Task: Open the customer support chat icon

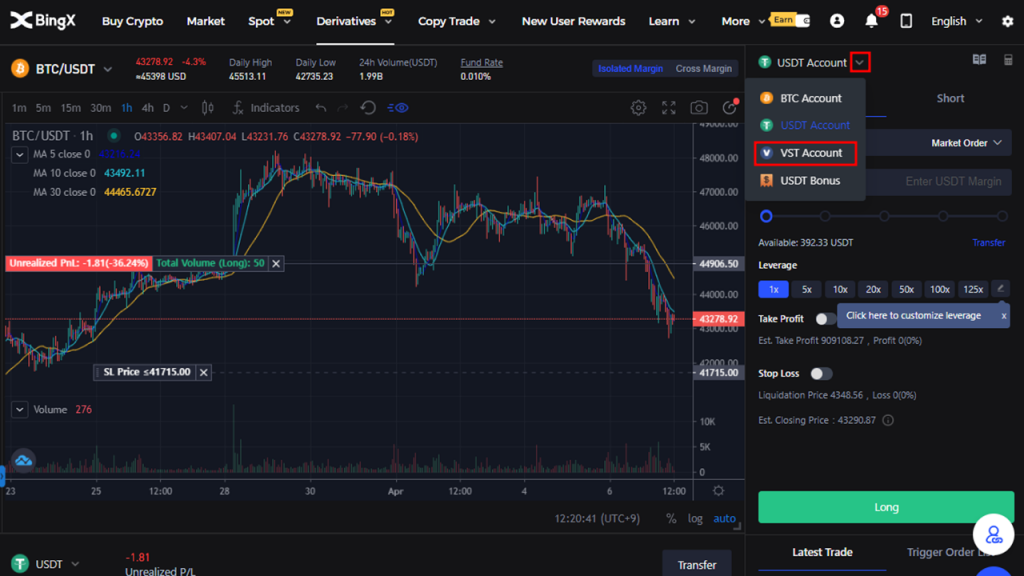Action: click(x=993, y=535)
